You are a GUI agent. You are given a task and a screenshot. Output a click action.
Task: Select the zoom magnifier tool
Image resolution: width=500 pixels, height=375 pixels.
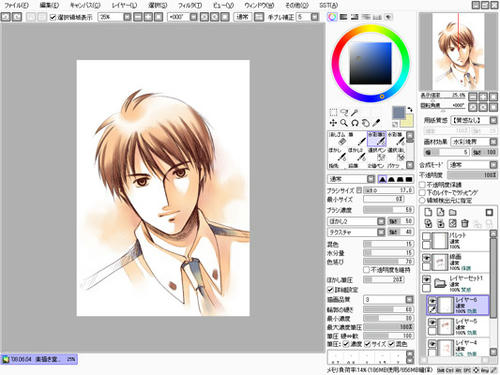point(344,123)
